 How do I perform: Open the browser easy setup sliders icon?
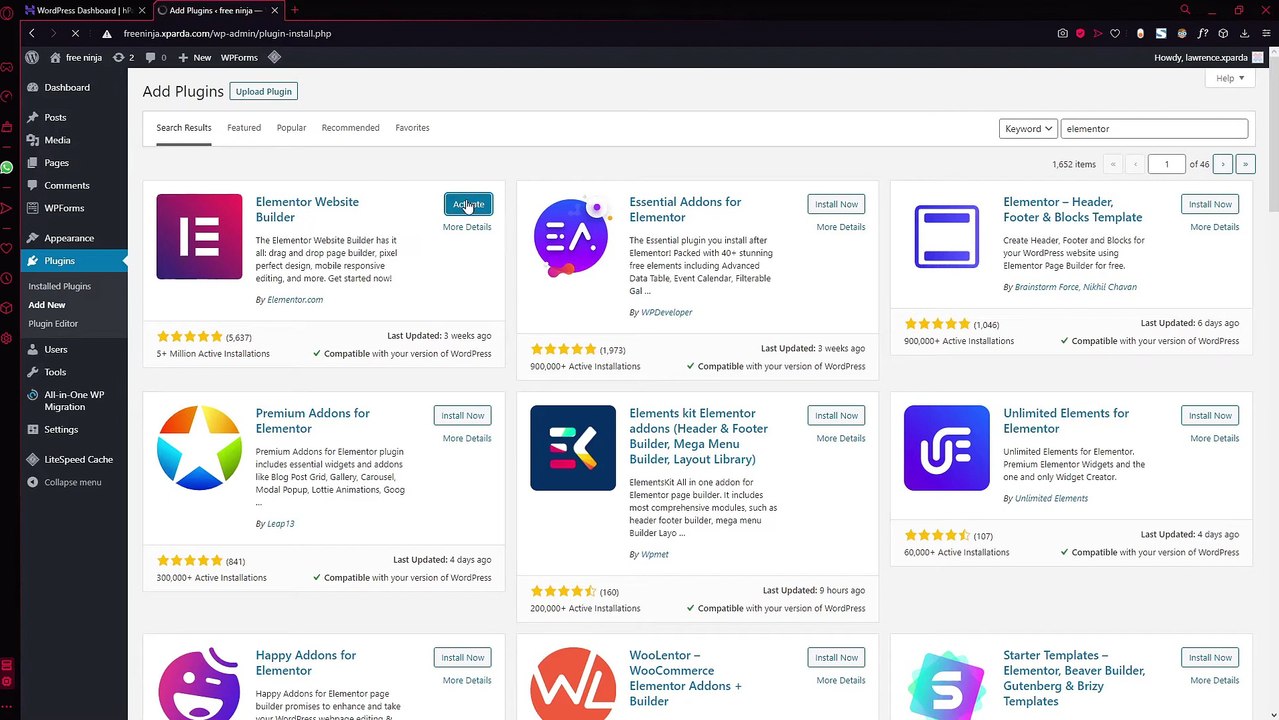pos(1264,33)
